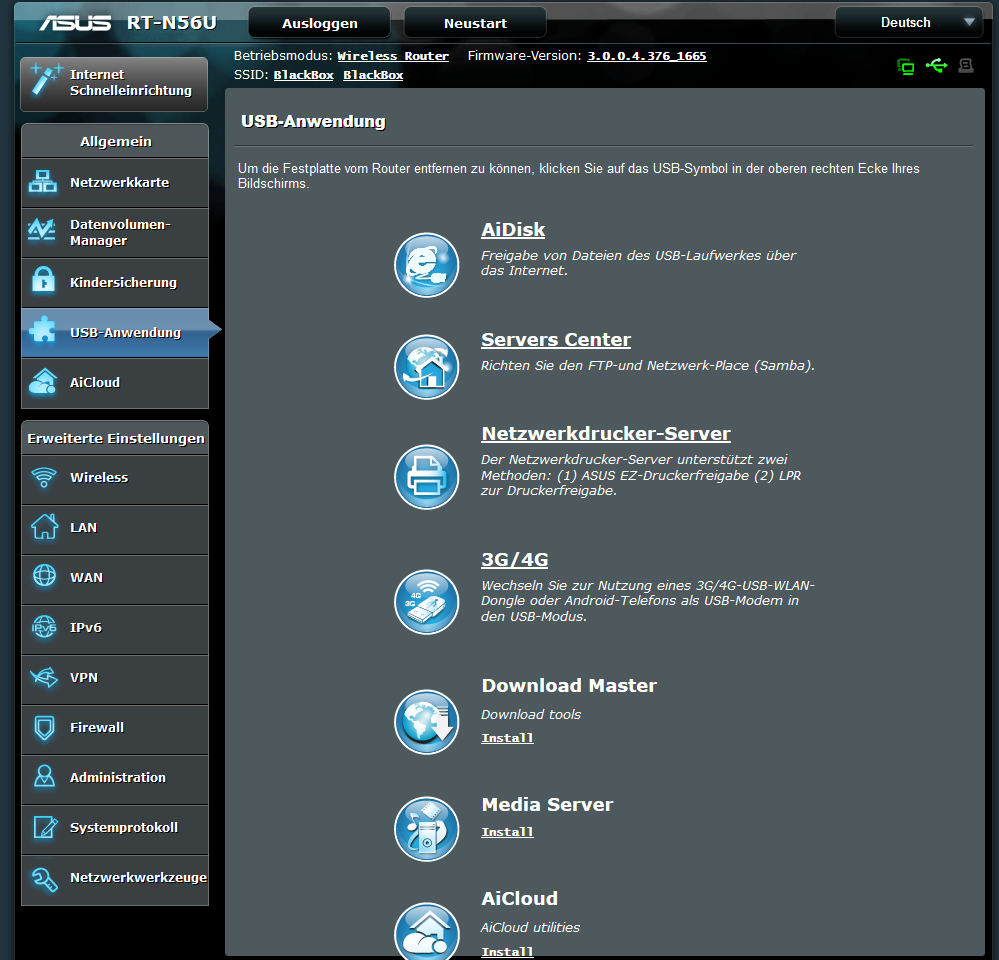Click the Administration user icon
This screenshot has width=999, height=960.
click(x=44, y=776)
